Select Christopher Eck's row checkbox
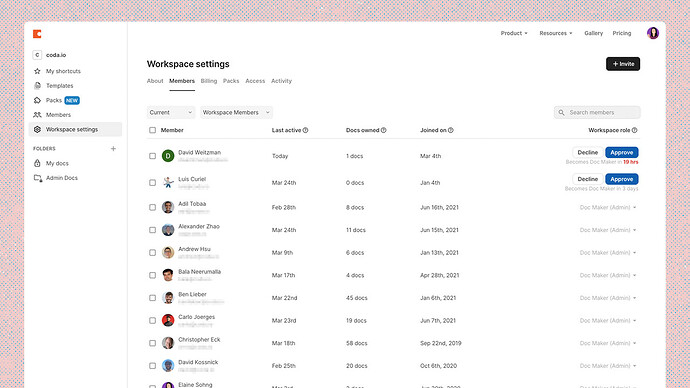The width and height of the screenshot is (690, 388). [x=152, y=343]
